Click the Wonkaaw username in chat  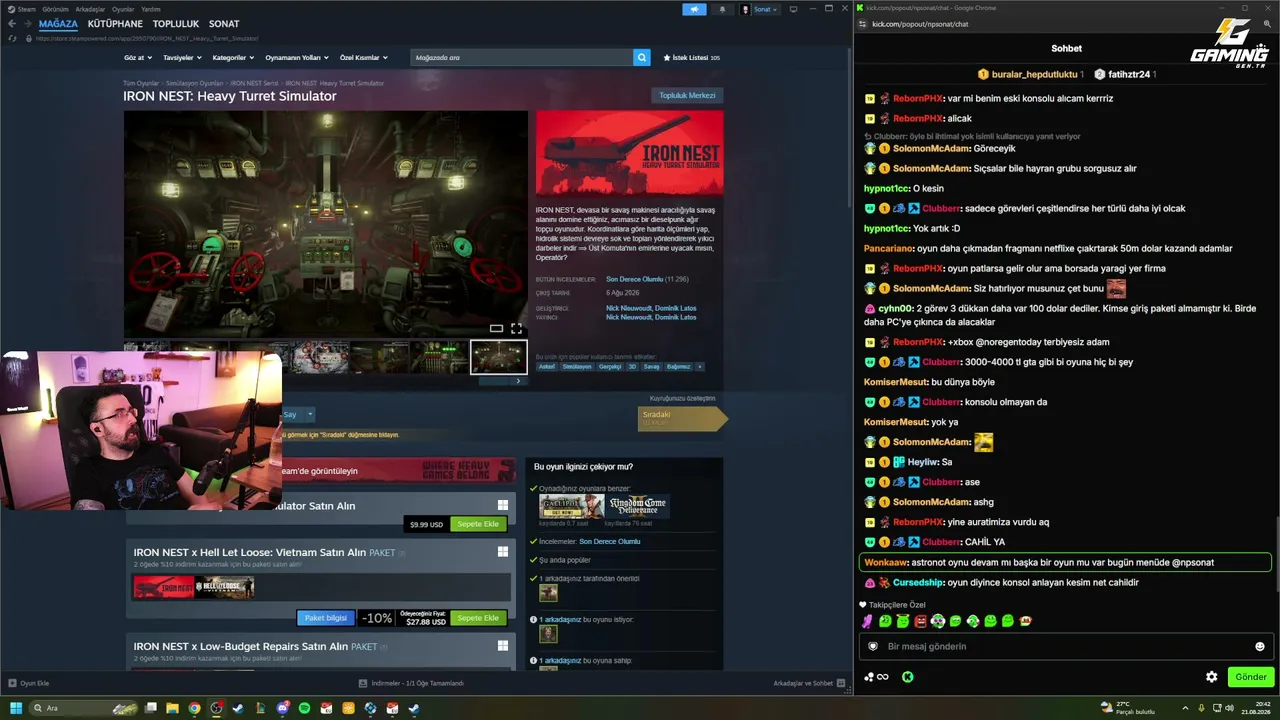tap(886, 562)
